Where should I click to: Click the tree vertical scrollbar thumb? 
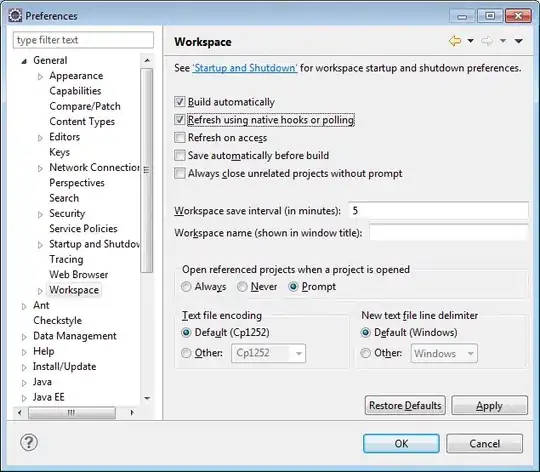click(147, 170)
